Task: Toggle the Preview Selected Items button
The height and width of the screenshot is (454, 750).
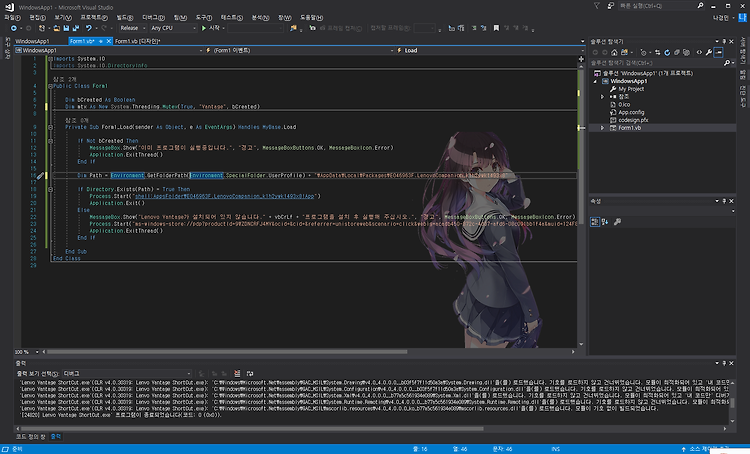Action: point(718,53)
